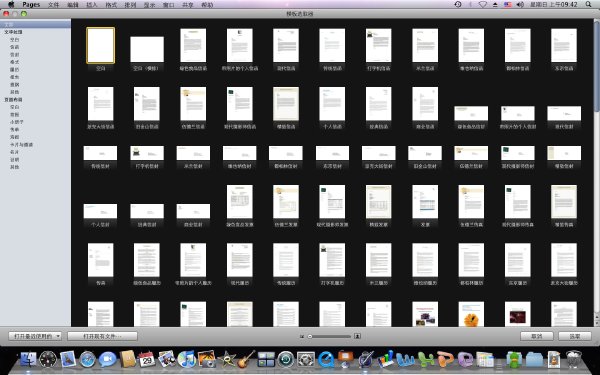Click Time Machine status icon in menu bar

(458, 5)
